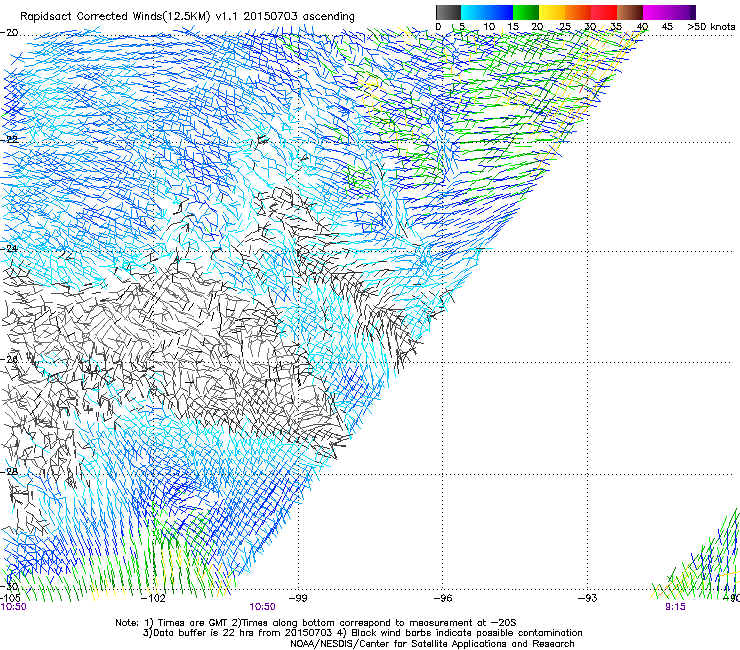Click the '10' legend tick label
The image size is (740, 650).
tap(489, 27)
